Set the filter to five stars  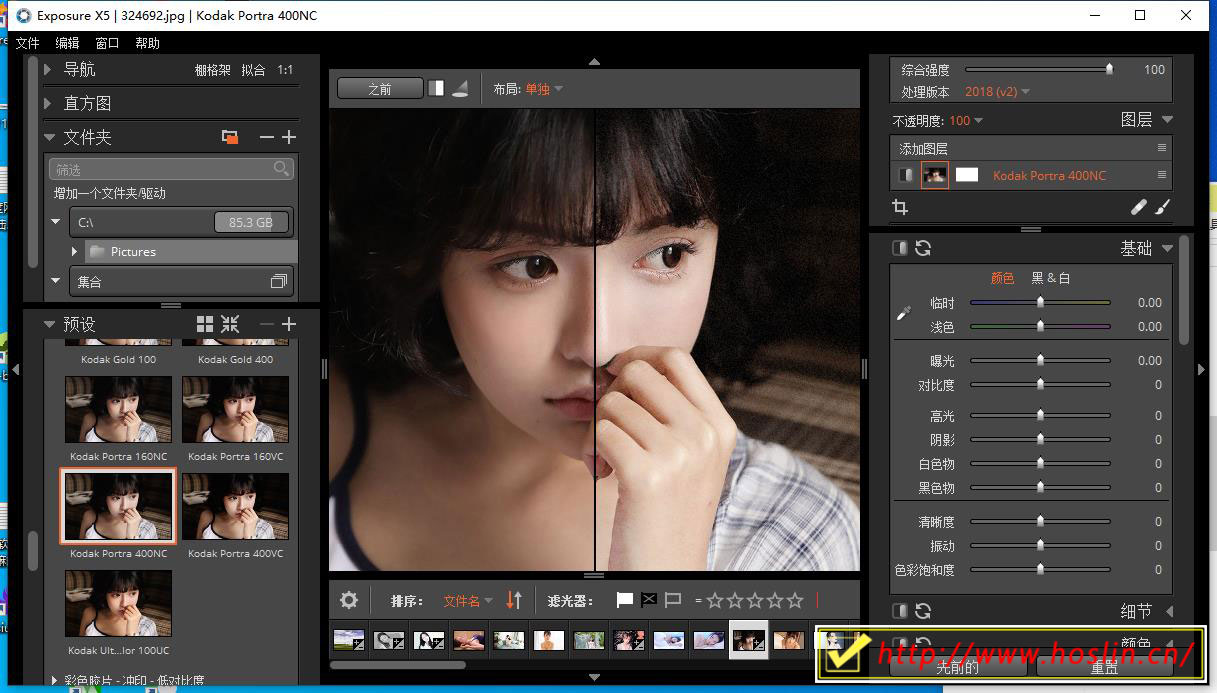pyautogui.click(x=795, y=601)
